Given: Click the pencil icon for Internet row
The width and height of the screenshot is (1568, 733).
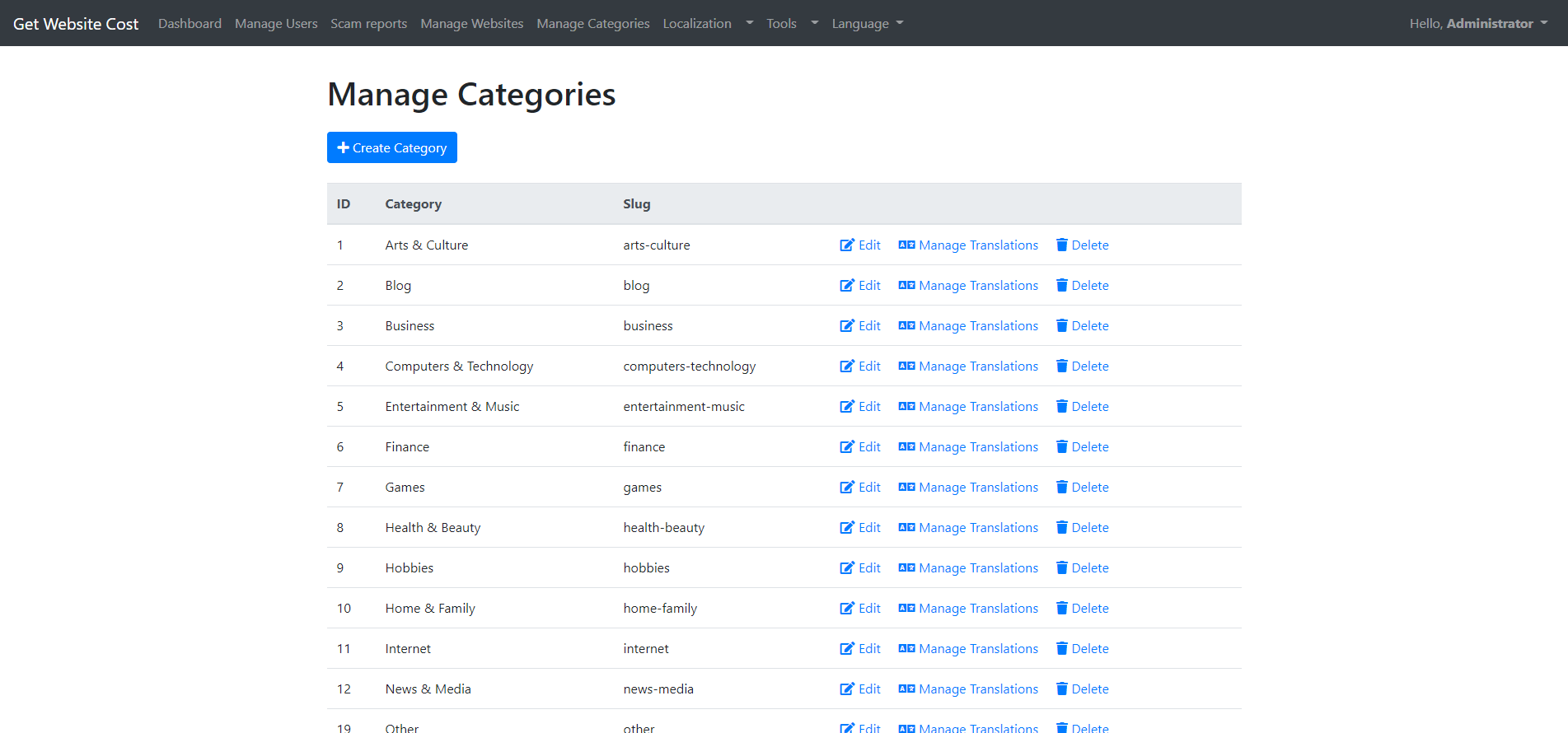Looking at the screenshot, I should pos(847,648).
